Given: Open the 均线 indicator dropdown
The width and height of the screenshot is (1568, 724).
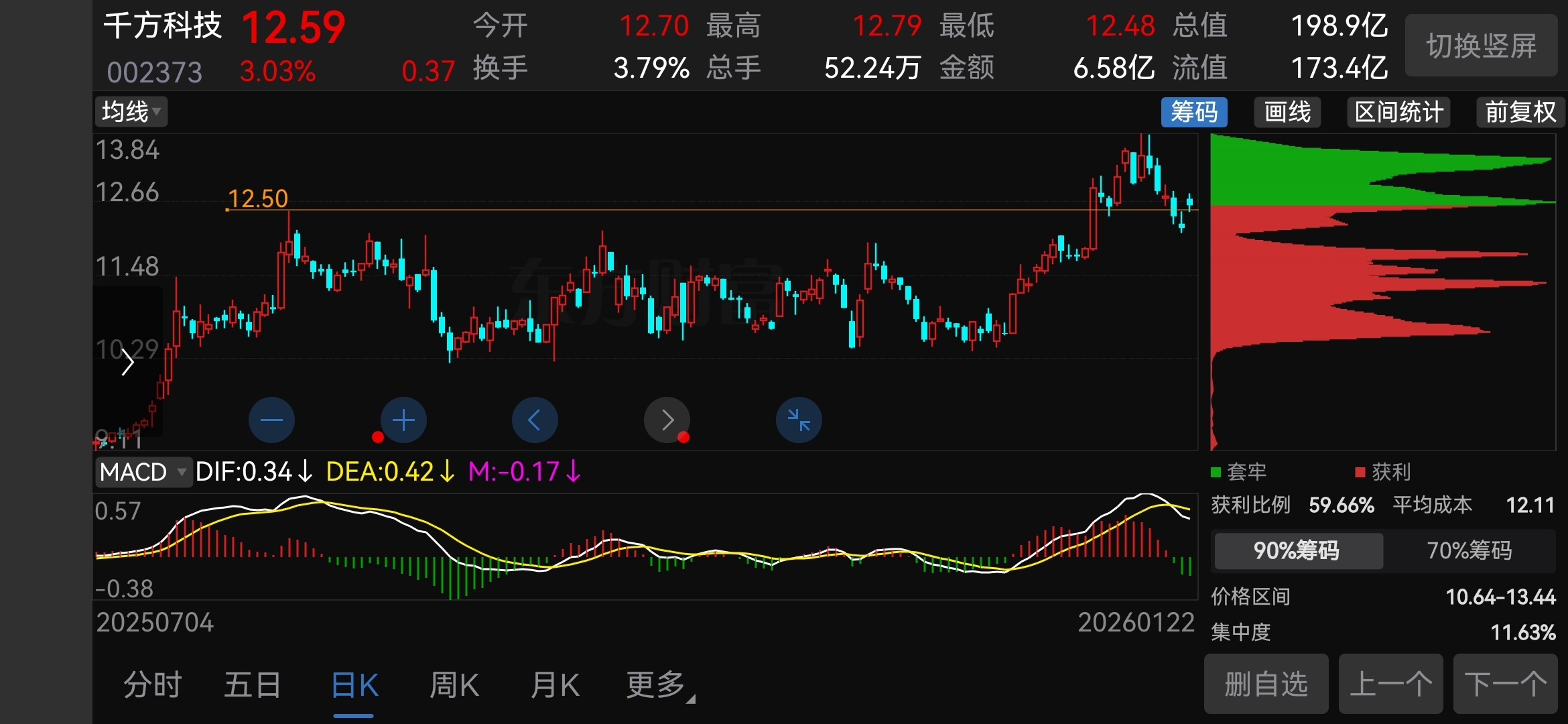Looking at the screenshot, I should [x=131, y=112].
